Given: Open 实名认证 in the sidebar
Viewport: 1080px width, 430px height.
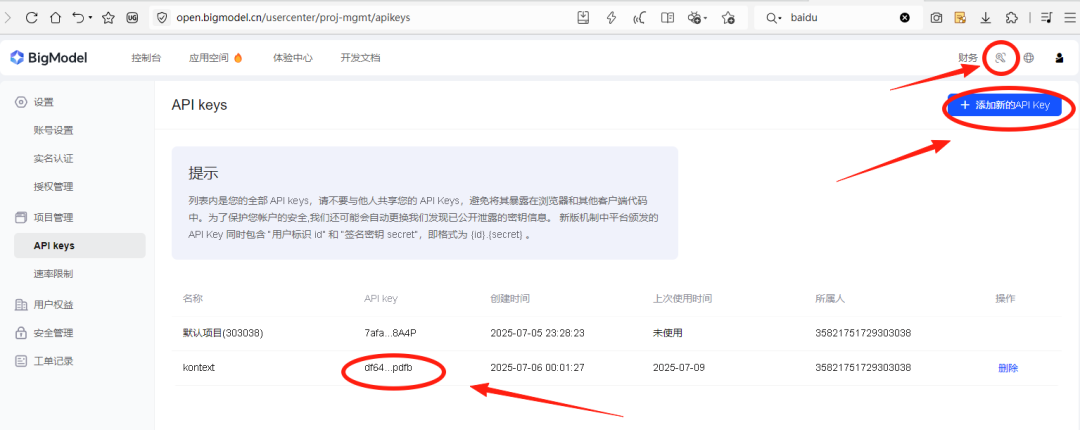Looking at the screenshot, I should tap(53, 158).
